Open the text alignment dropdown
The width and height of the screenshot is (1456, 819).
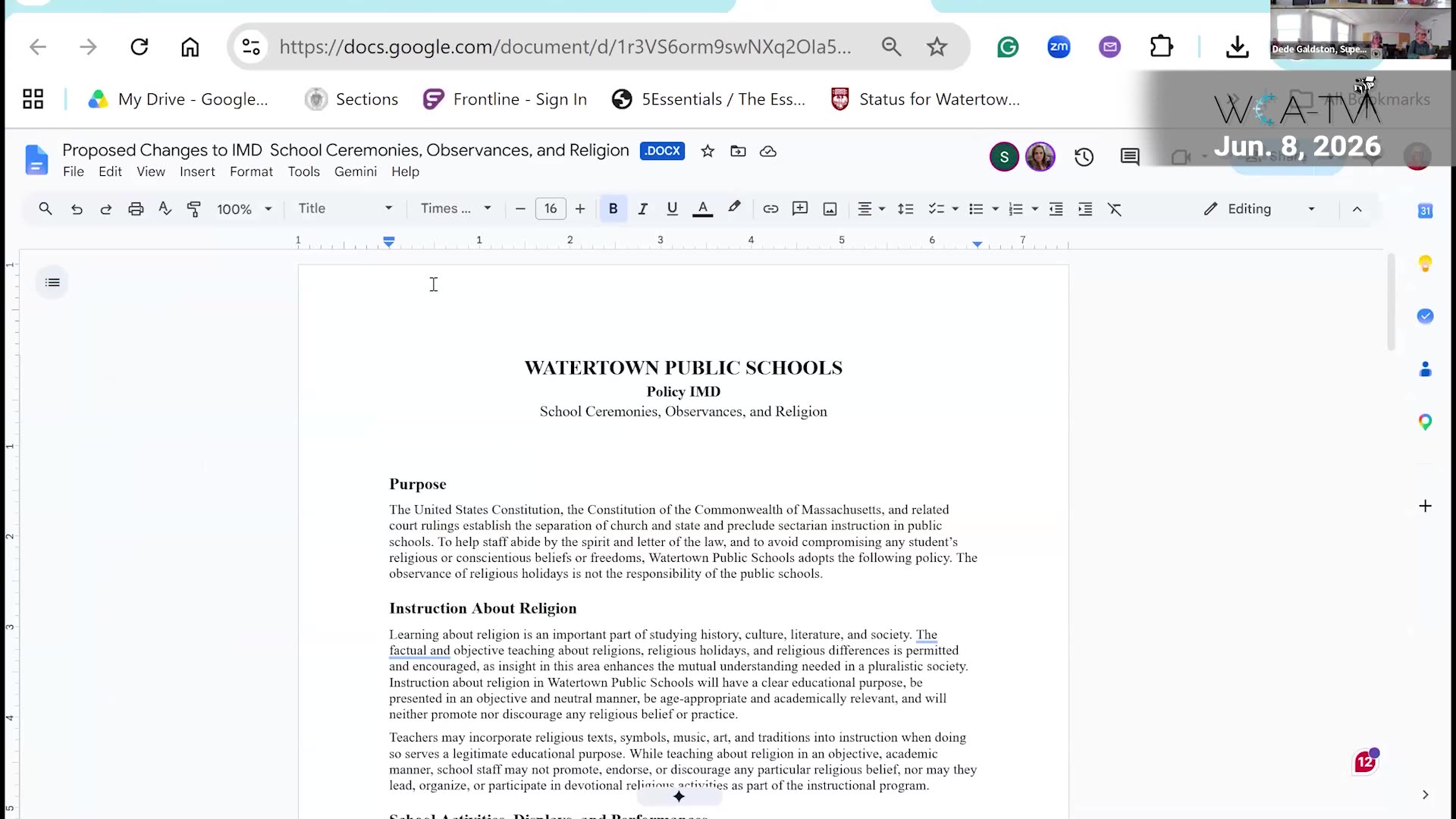click(871, 209)
